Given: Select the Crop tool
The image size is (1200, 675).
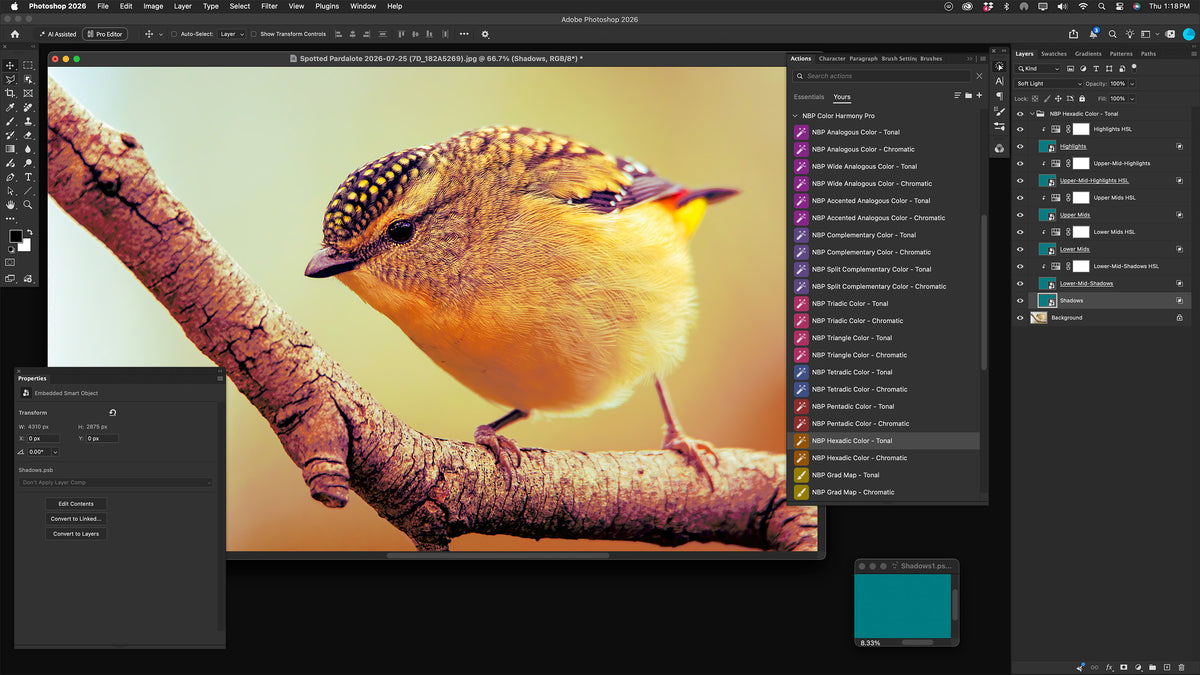Looking at the screenshot, I should click(11, 93).
